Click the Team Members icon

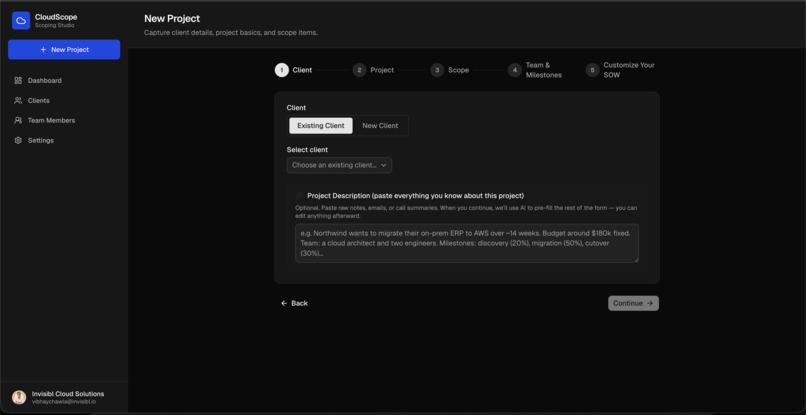click(x=18, y=120)
